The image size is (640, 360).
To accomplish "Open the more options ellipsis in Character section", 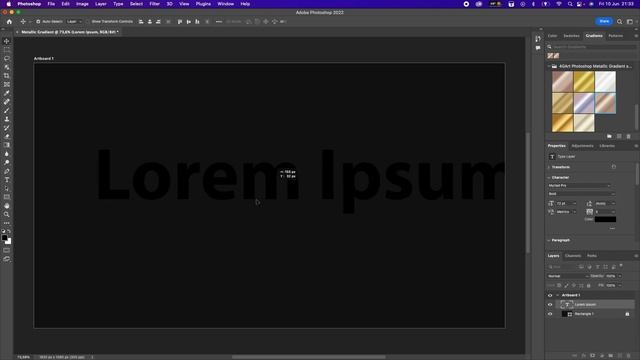I will (x=612, y=229).
